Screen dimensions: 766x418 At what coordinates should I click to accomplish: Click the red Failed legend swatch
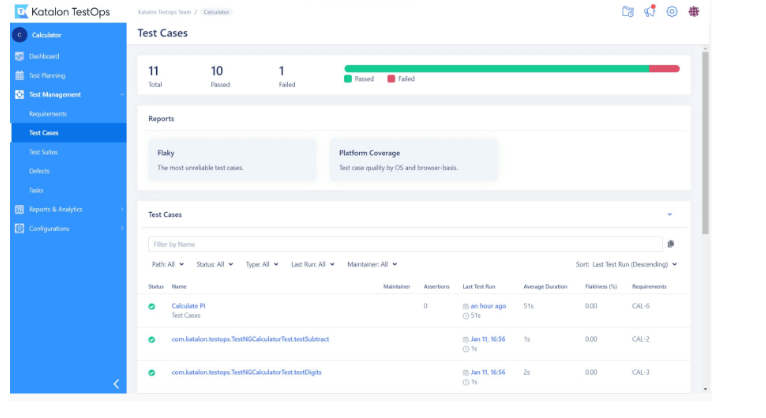(391, 79)
